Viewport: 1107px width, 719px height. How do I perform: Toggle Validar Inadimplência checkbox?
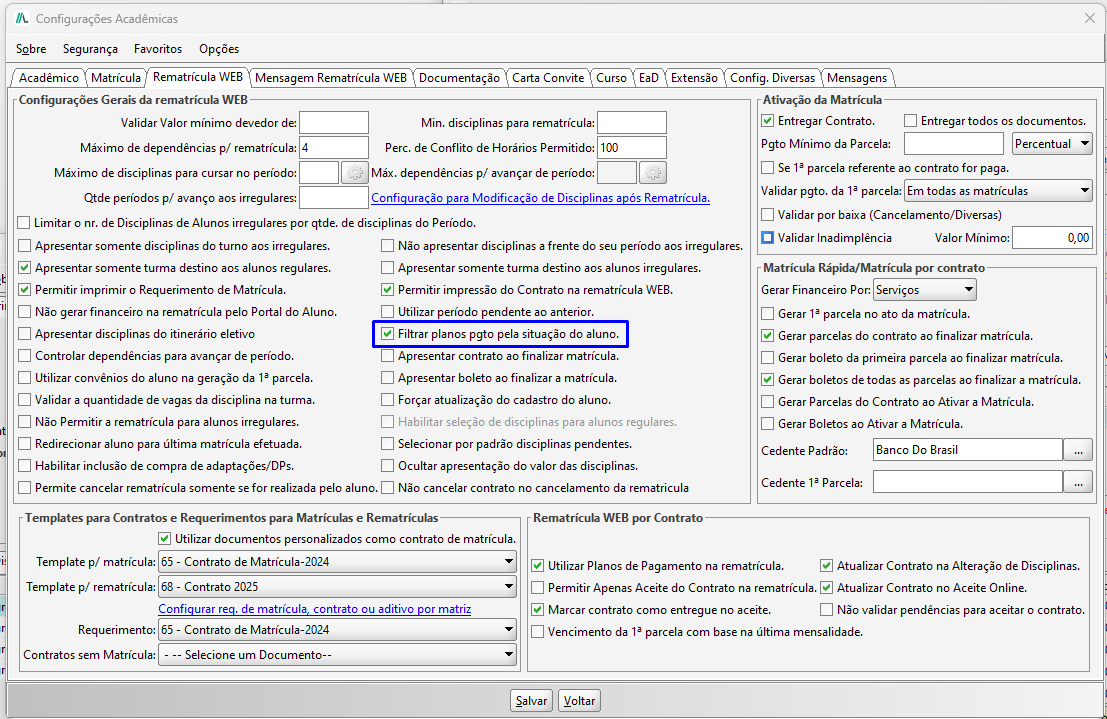coord(767,238)
